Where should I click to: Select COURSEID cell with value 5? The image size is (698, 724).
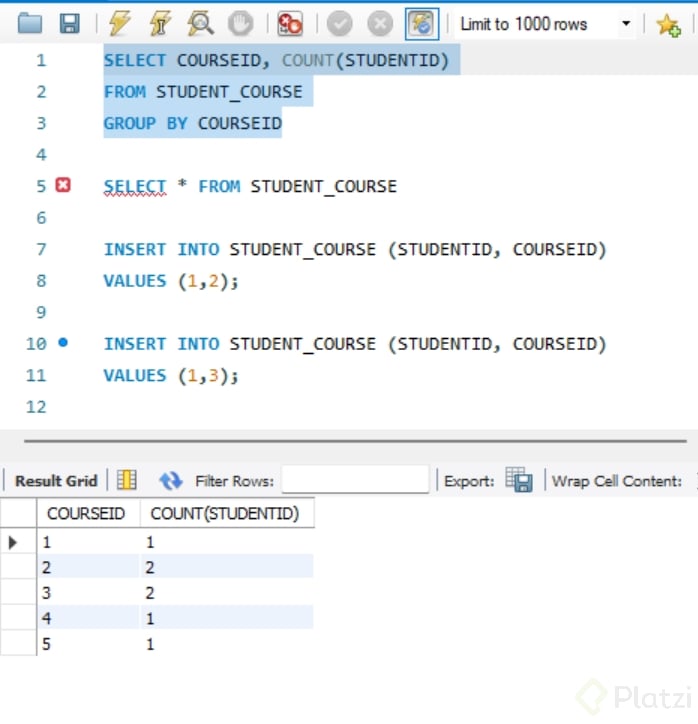coord(88,644)
